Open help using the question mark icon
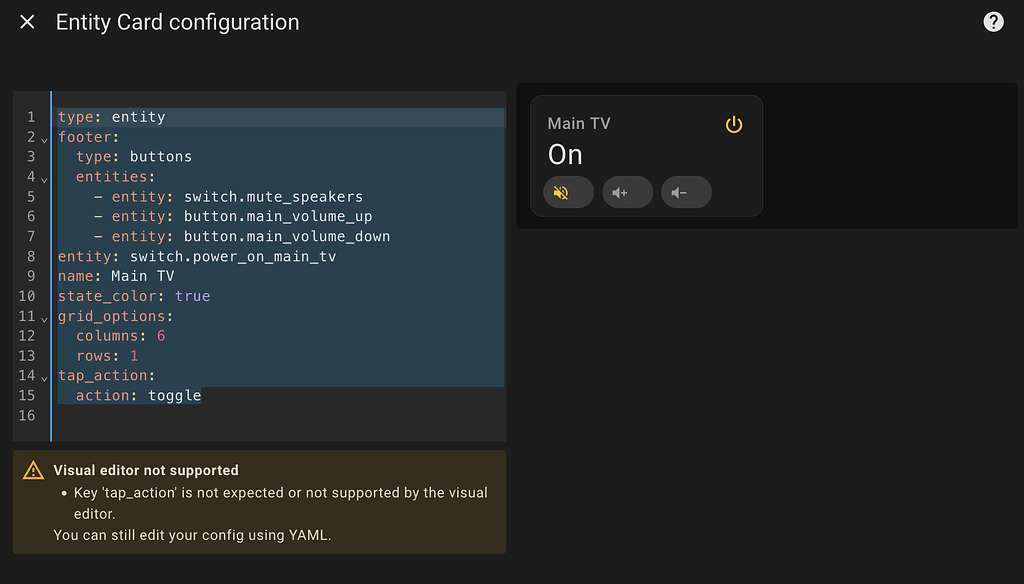The height and width of the screenshot is (584, 1024). click(x=993, y=21)
